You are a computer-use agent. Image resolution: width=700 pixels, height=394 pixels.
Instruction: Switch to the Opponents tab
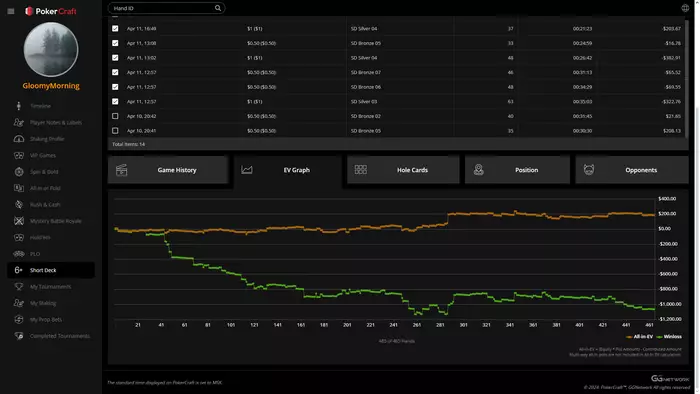point(632,170)
